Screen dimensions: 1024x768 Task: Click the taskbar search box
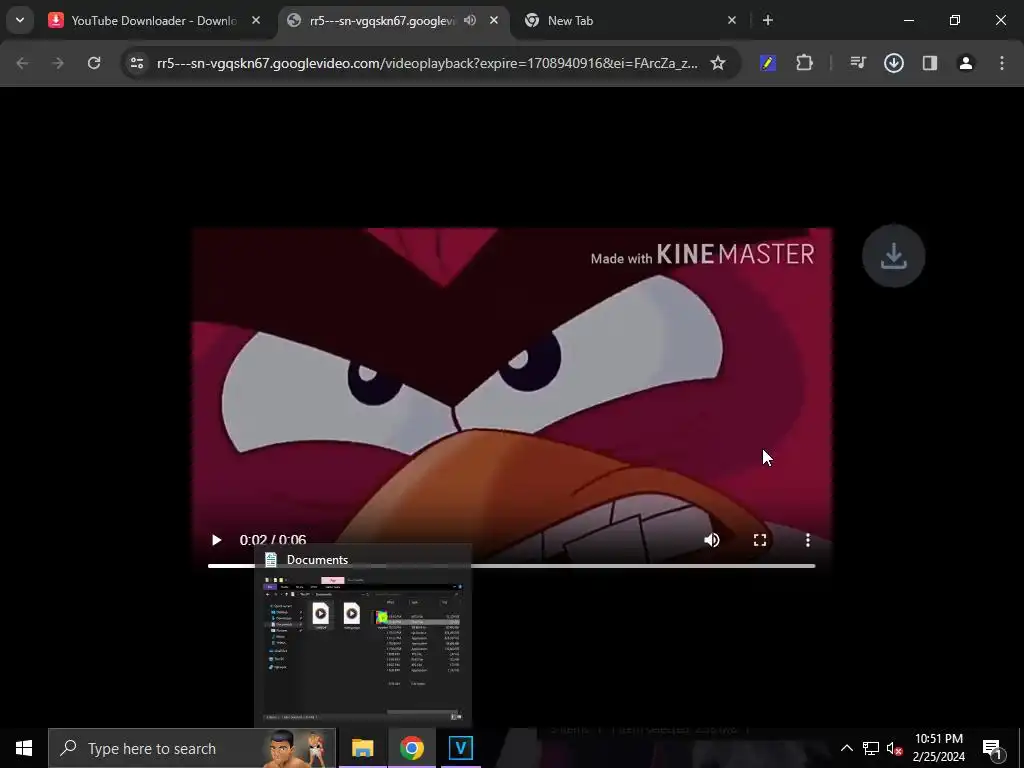(192, 748)
